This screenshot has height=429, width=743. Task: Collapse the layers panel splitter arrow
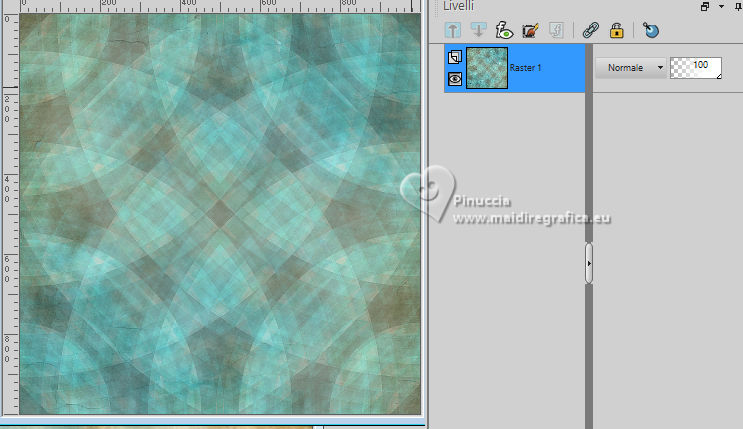[x=589, y=264]
